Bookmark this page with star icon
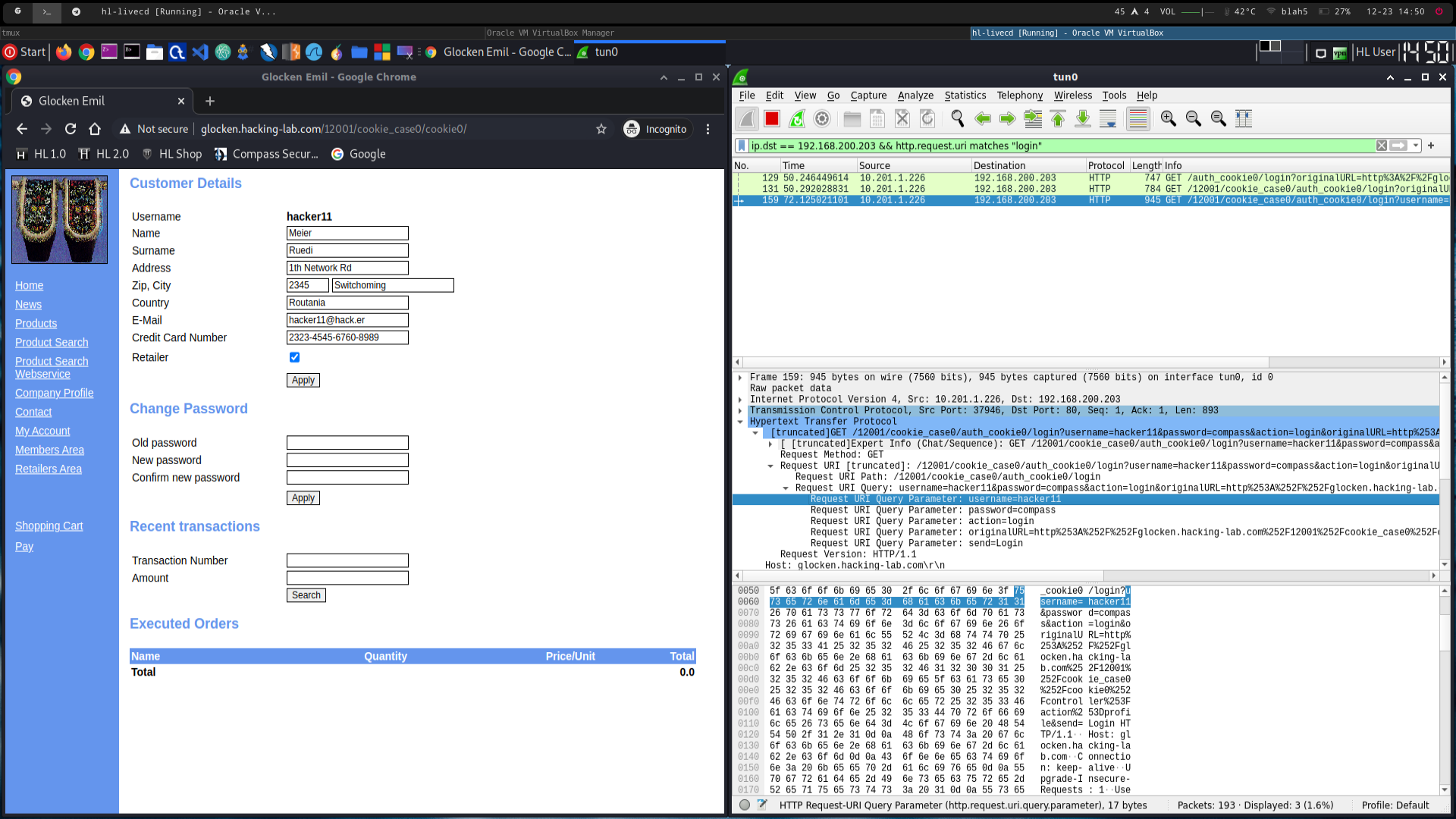 tap(601, 129)
